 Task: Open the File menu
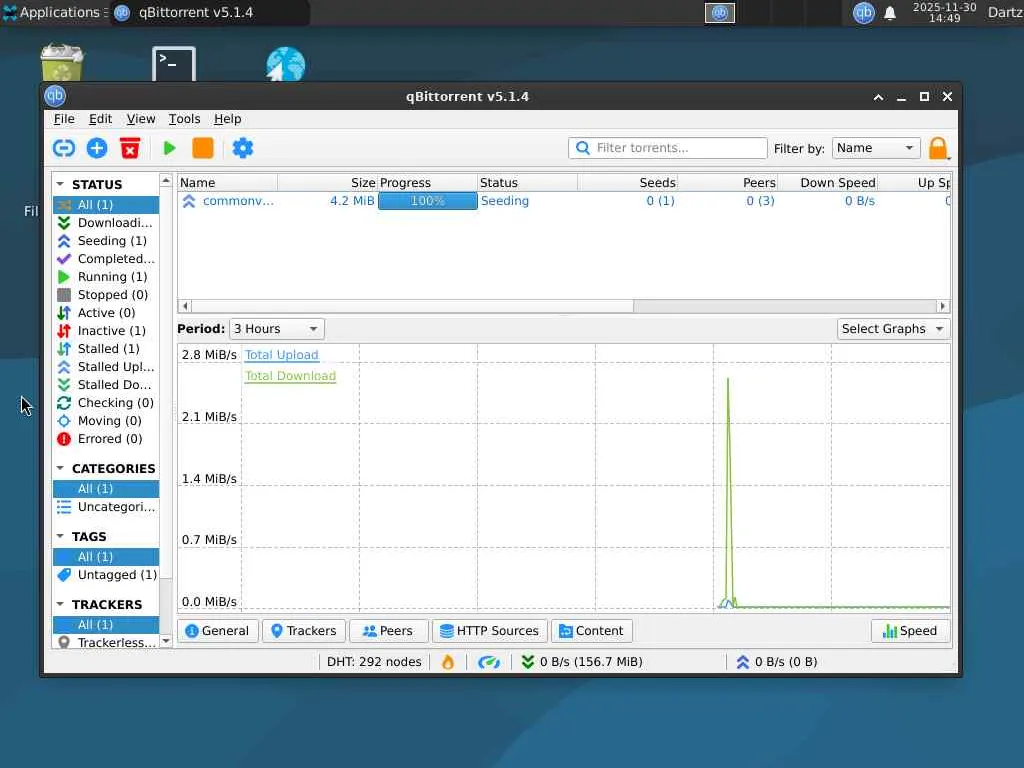click(x=64, y=119)
